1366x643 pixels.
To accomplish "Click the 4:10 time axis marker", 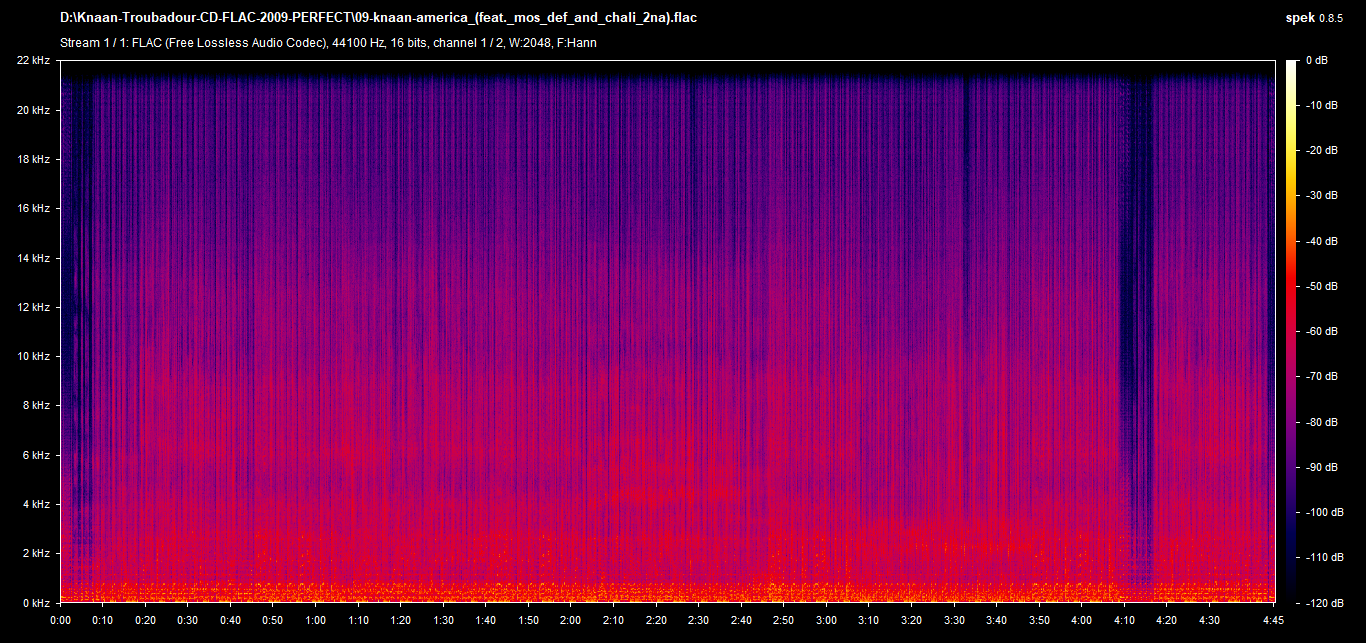I will (1125, 620).
